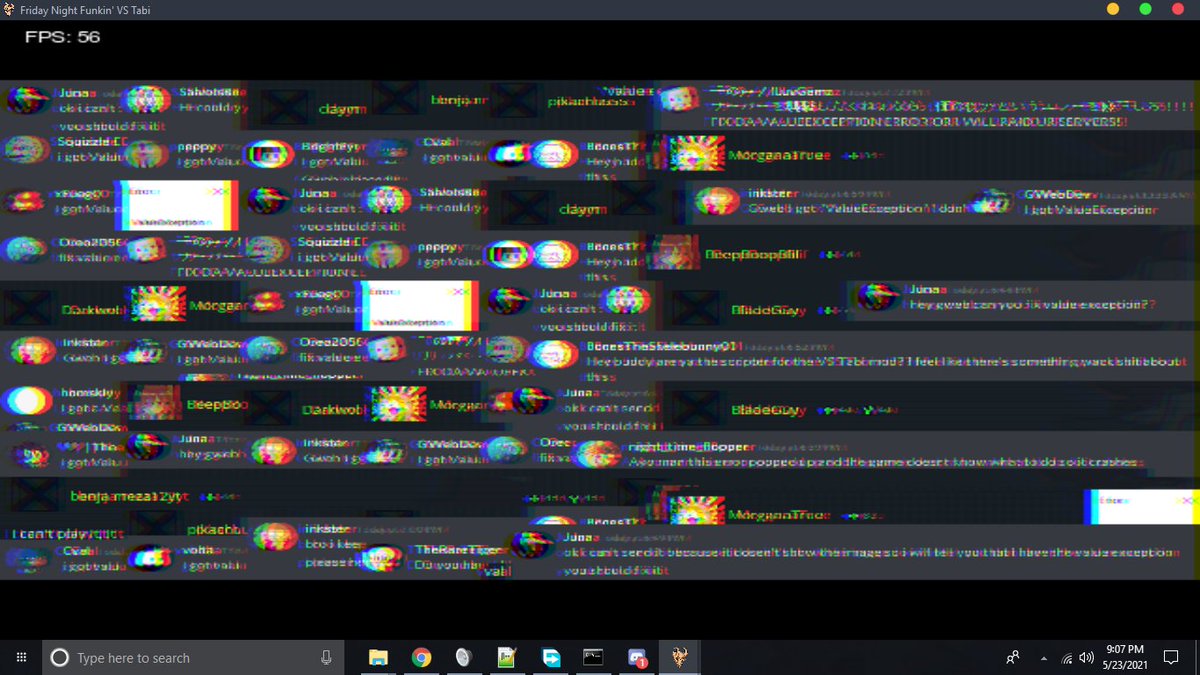The height and width of the screenshot is (675, 1200).
Task: Click the game's title bar app icon
Action: click(8, 9)
